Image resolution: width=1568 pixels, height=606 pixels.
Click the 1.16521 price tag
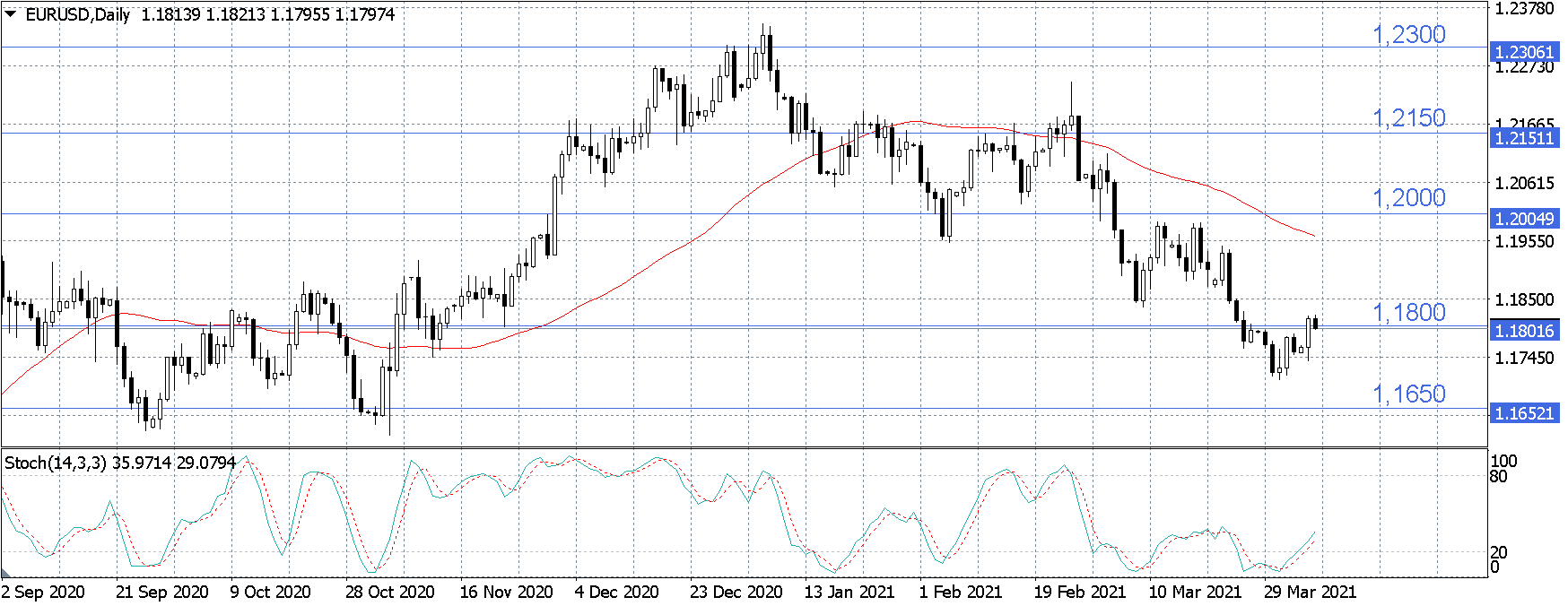(1524, 413)
